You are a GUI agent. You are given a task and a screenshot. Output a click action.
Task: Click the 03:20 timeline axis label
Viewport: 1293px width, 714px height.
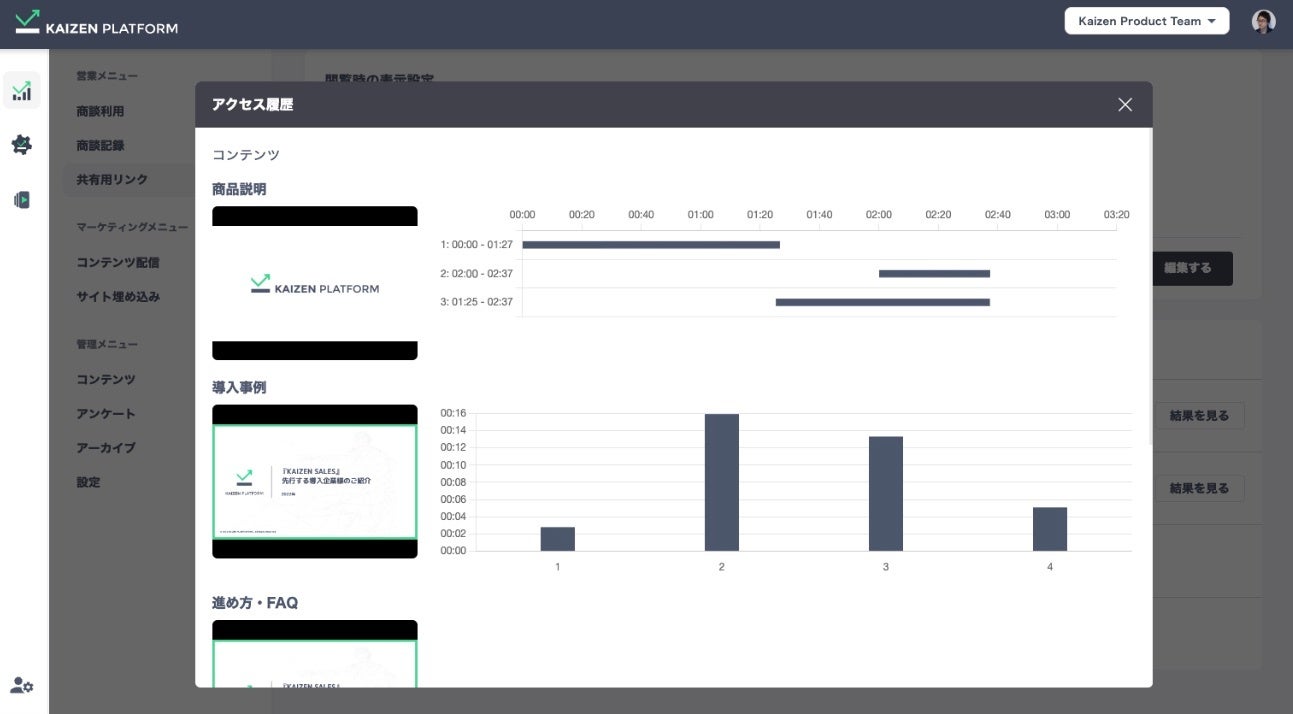(1116, 215)
